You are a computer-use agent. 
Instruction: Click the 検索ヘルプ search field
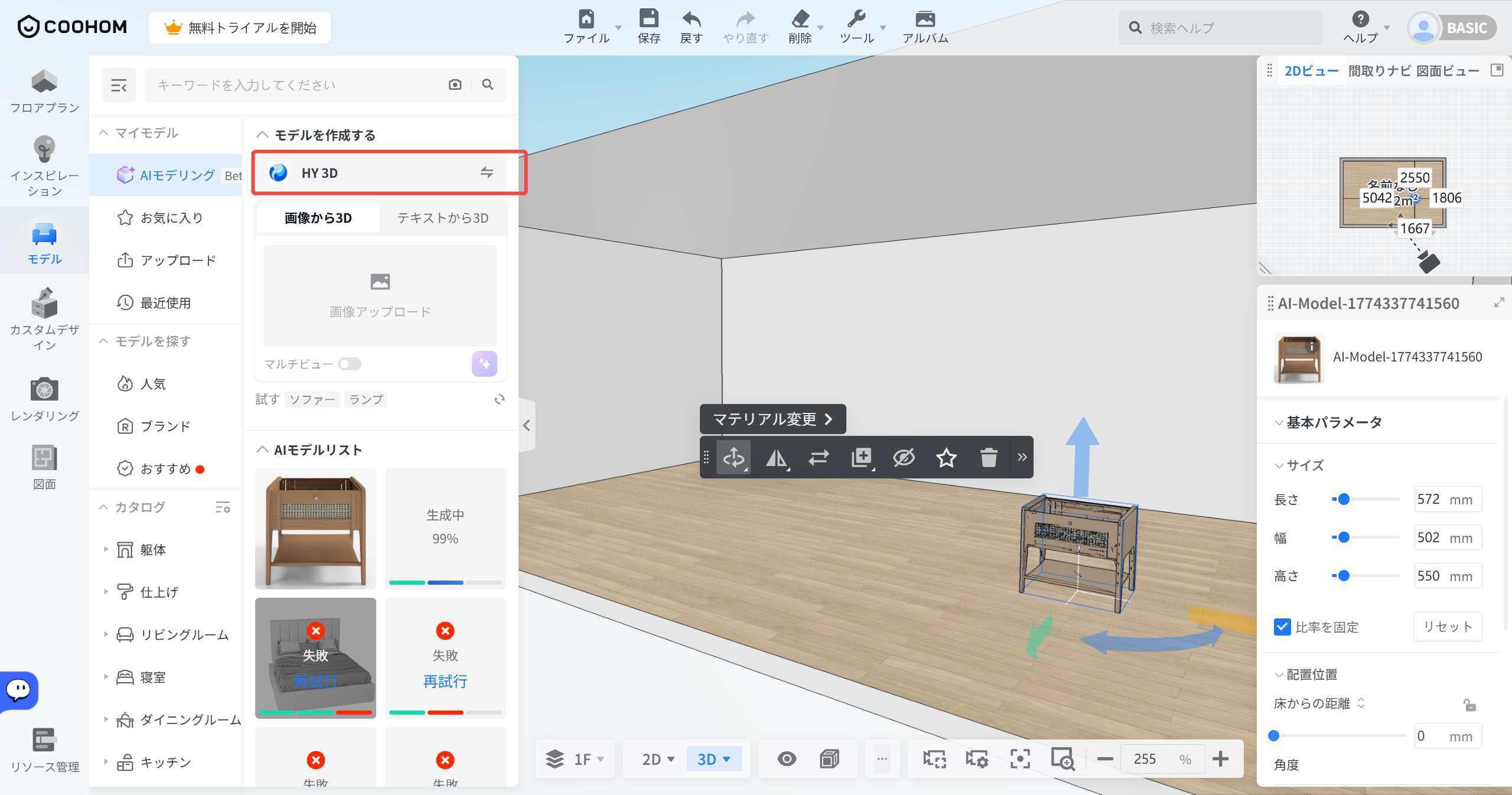[x=1220, y=28]
